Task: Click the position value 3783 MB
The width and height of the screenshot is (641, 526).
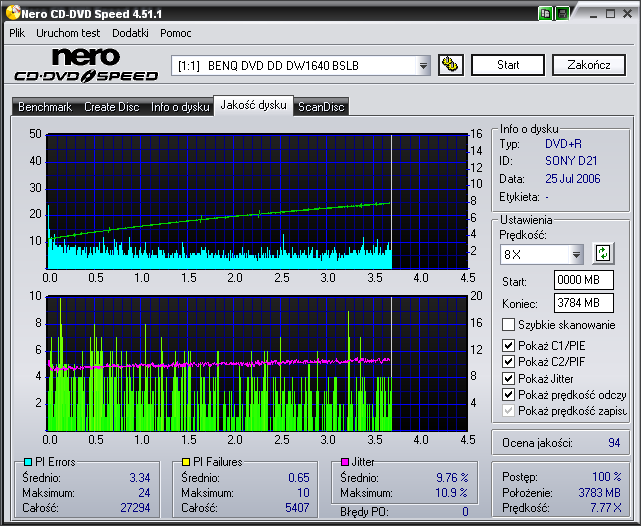Action: (x=599, y=493)
